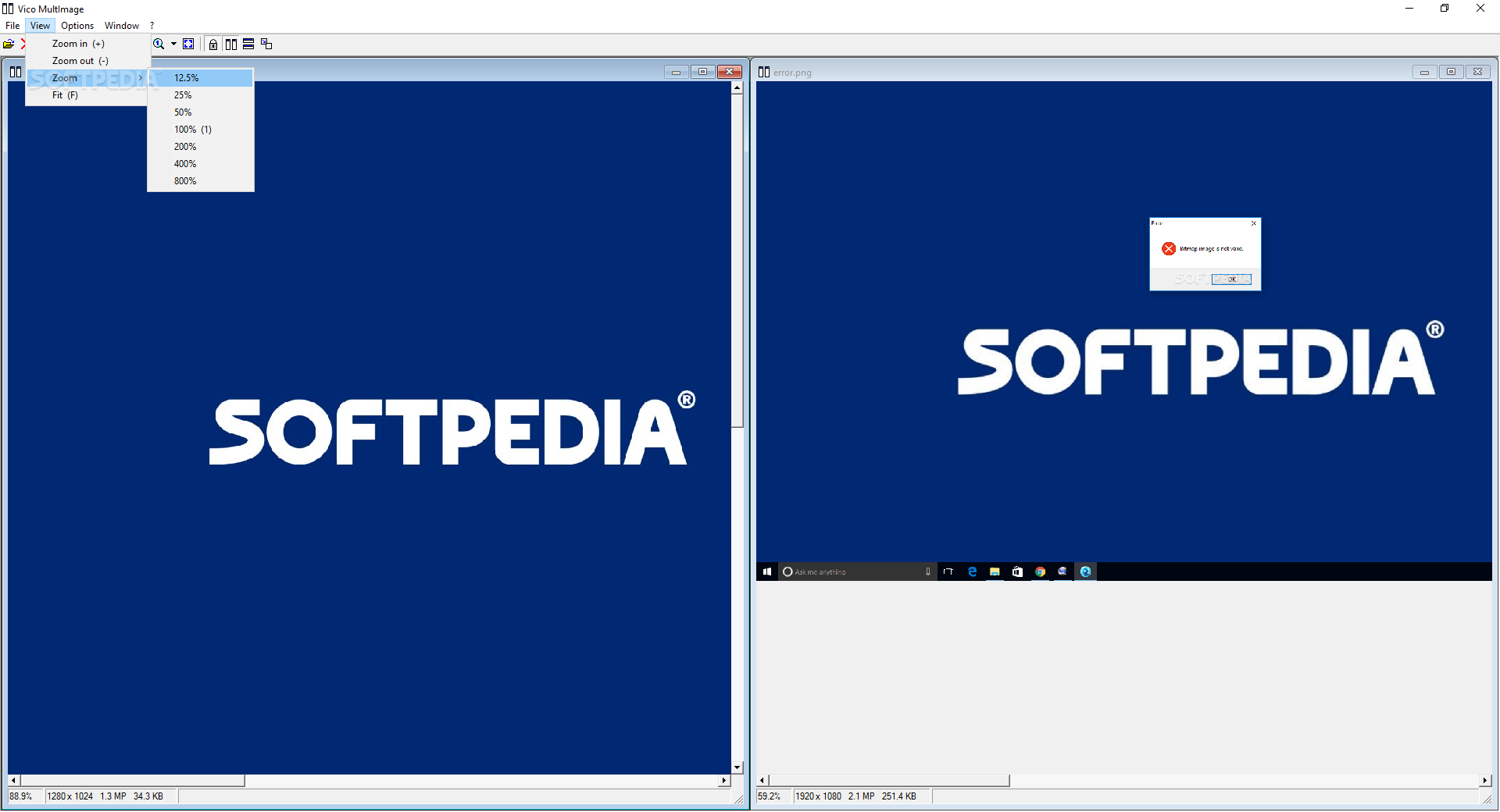
Task: Click the cascade windows toolbar icon
Action: (266, 44)
